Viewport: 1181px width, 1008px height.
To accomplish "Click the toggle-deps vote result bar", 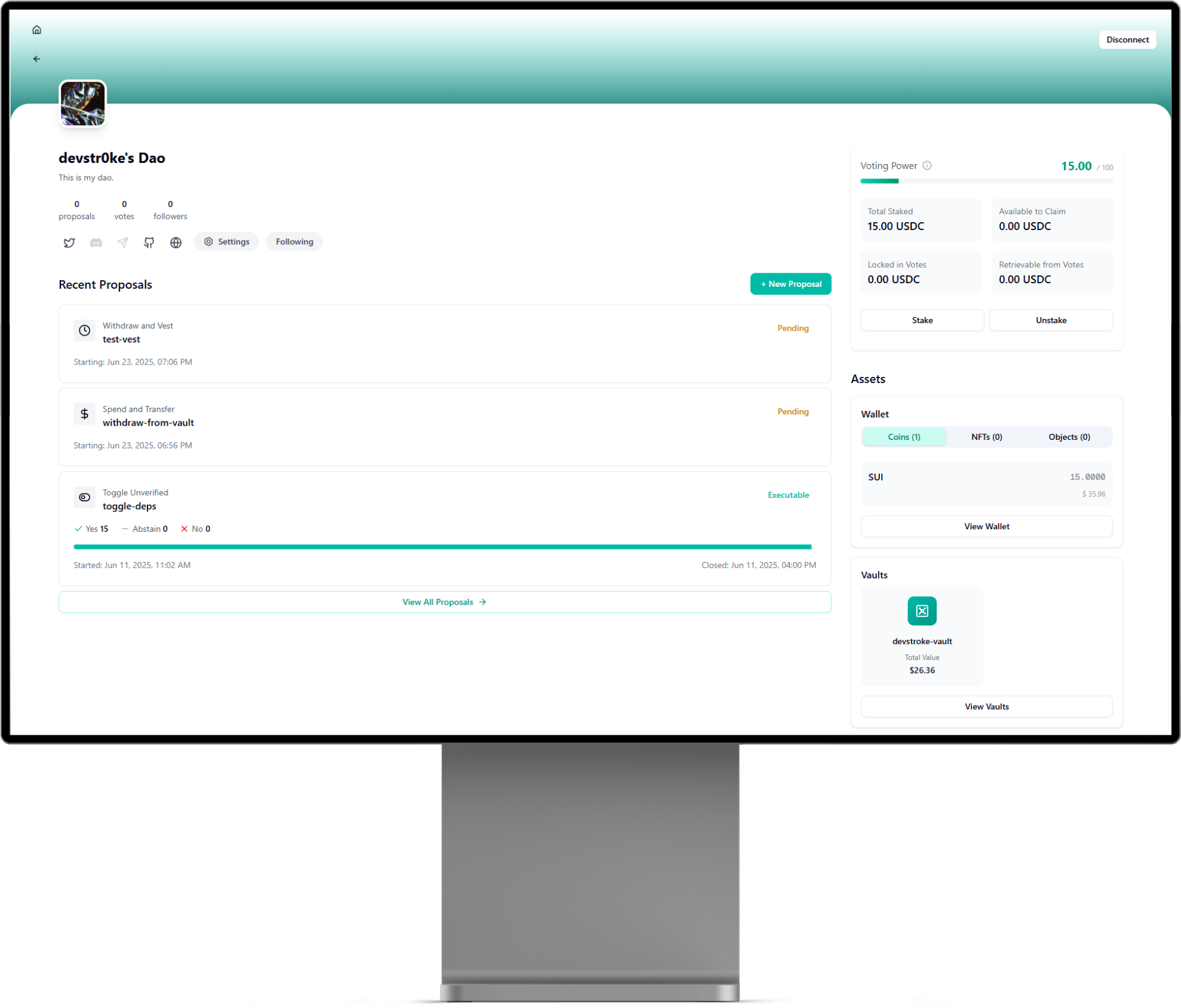I will (442, 547).
